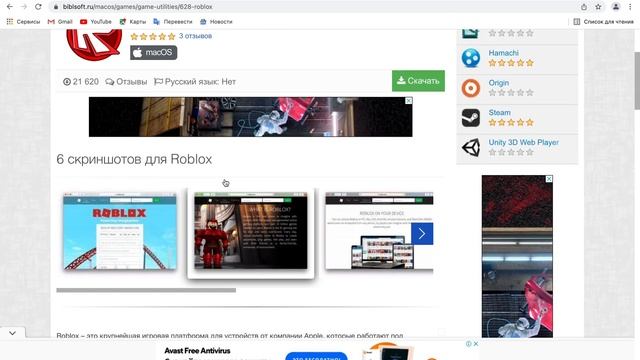This screenshot has width=640, height=360.
Task: Open Список для чтения reading list
Action: [x=603, y=22]
